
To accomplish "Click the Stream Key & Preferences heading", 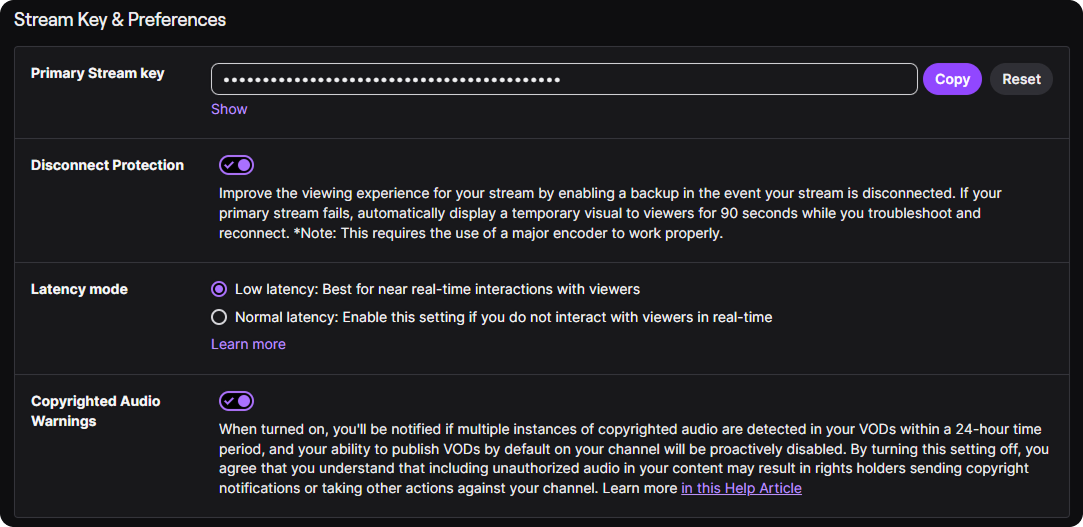I will [120, 20].
